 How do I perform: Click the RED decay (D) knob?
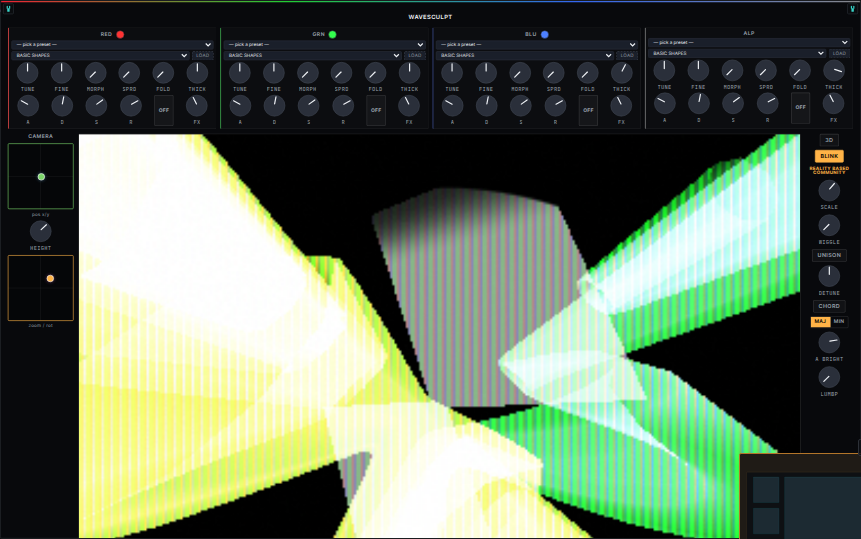tap(62, 106)
